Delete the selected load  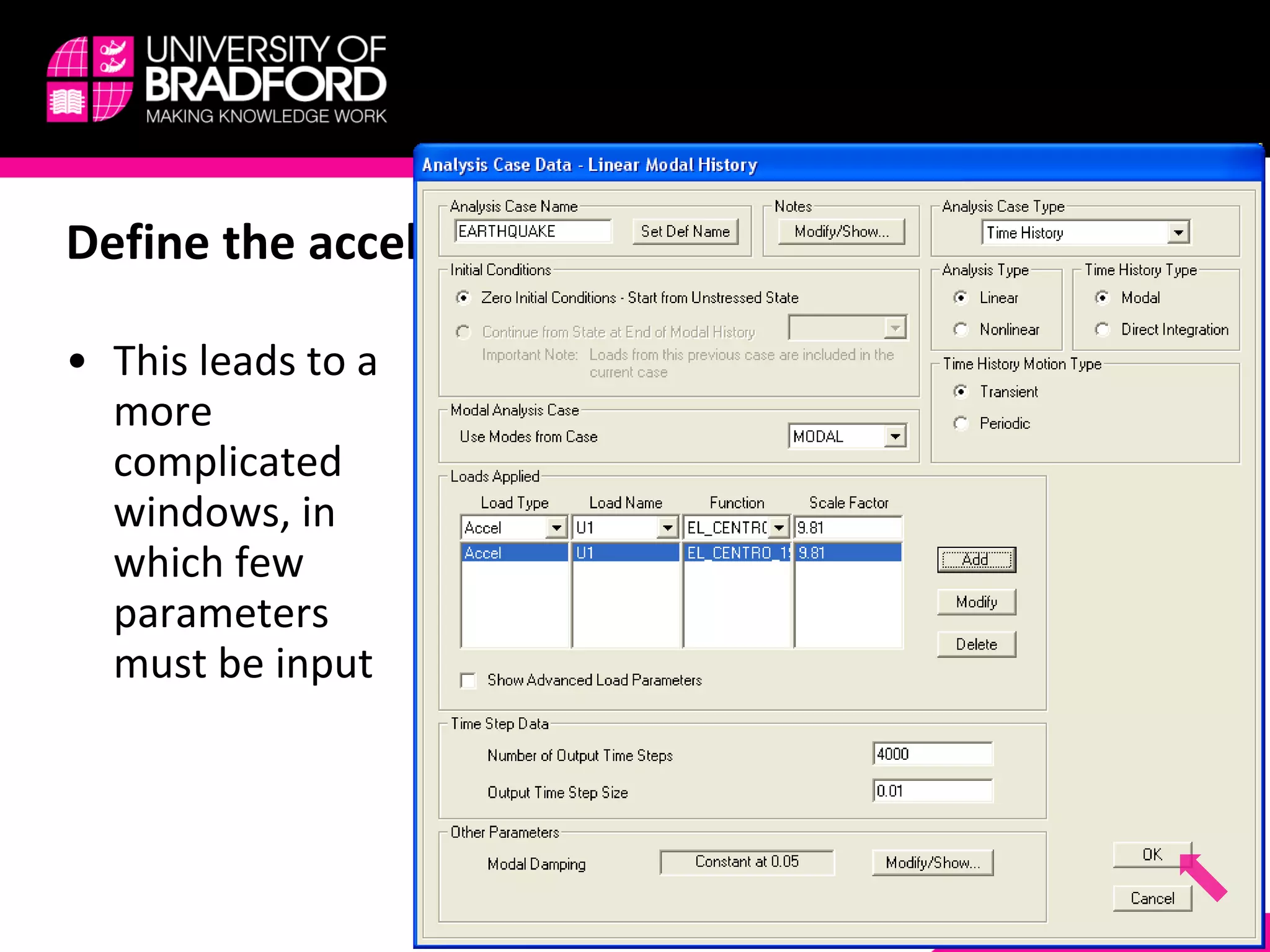976,645
